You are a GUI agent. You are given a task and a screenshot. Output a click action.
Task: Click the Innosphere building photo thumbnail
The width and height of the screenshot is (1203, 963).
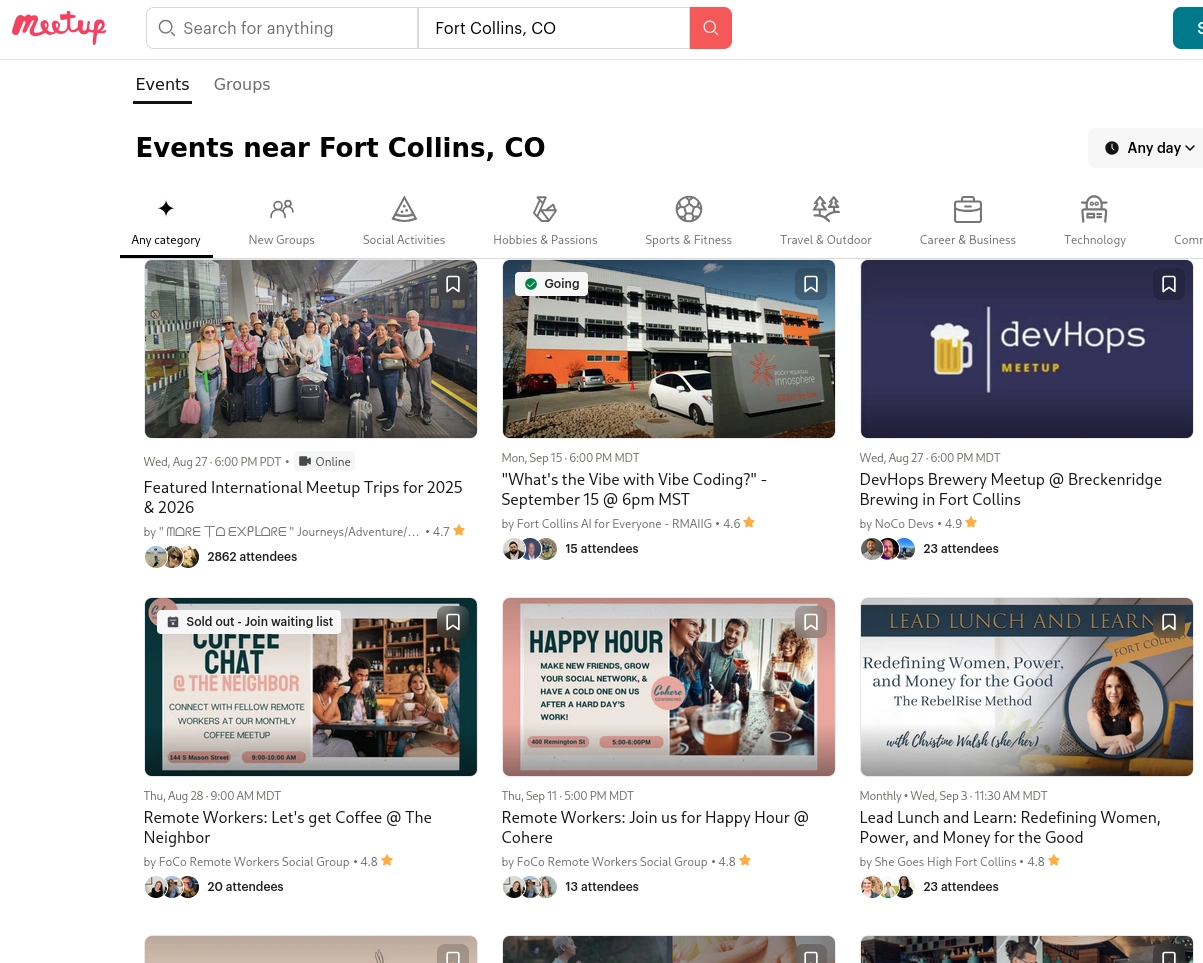pyautogui.click(x=669, y=349)
